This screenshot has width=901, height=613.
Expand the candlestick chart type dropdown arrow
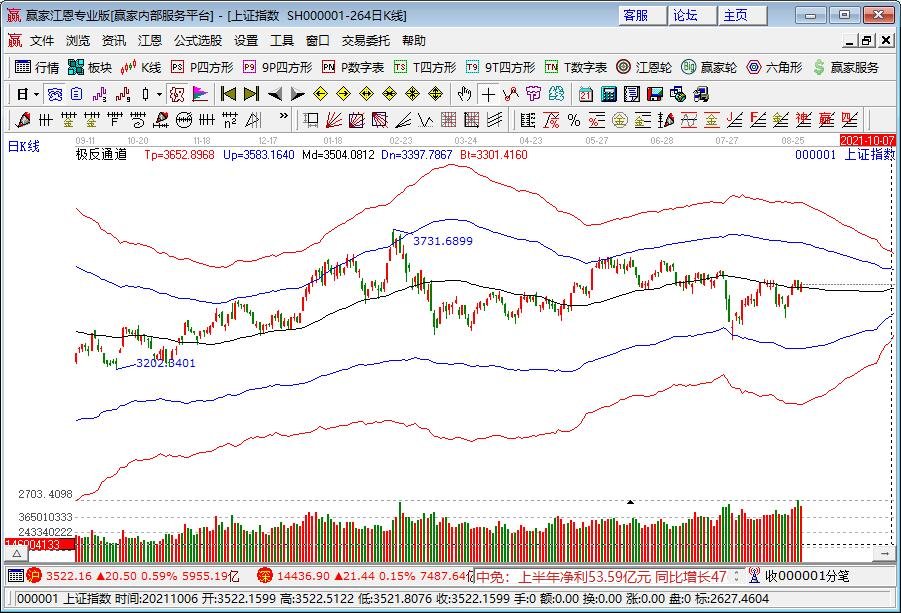[159, 94]
